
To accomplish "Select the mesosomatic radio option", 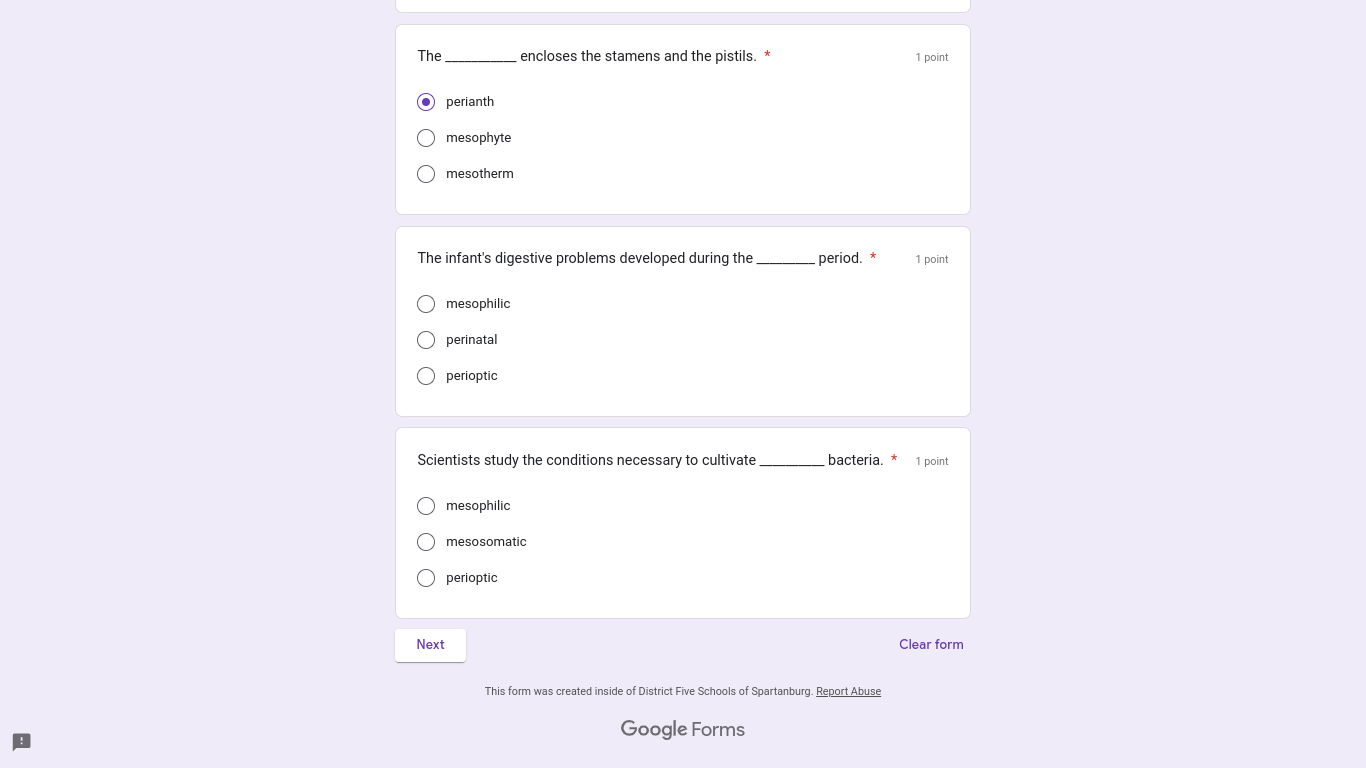I will 426,542.
